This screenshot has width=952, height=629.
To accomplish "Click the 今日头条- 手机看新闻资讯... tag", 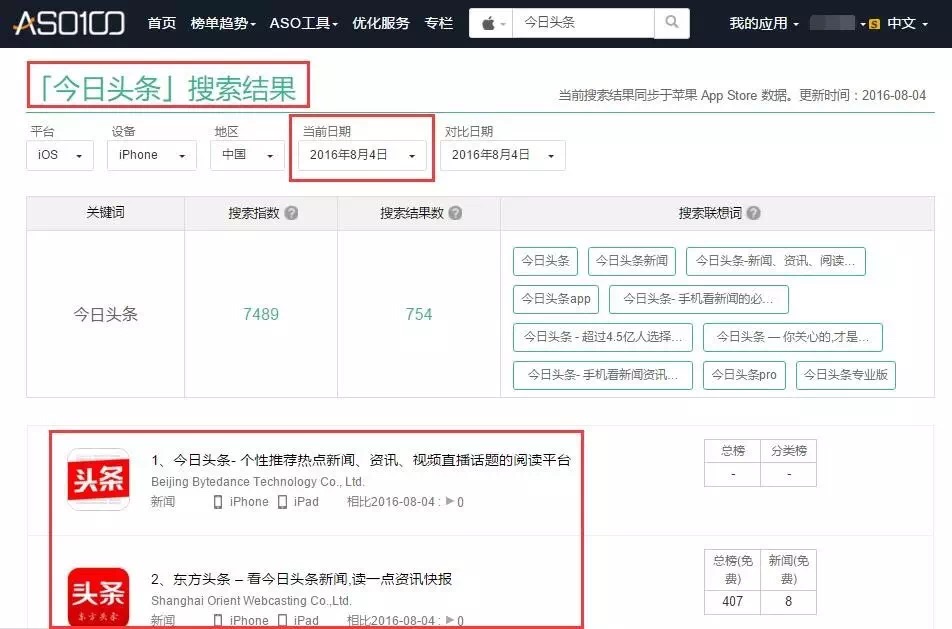I will (x=602, y=375).
